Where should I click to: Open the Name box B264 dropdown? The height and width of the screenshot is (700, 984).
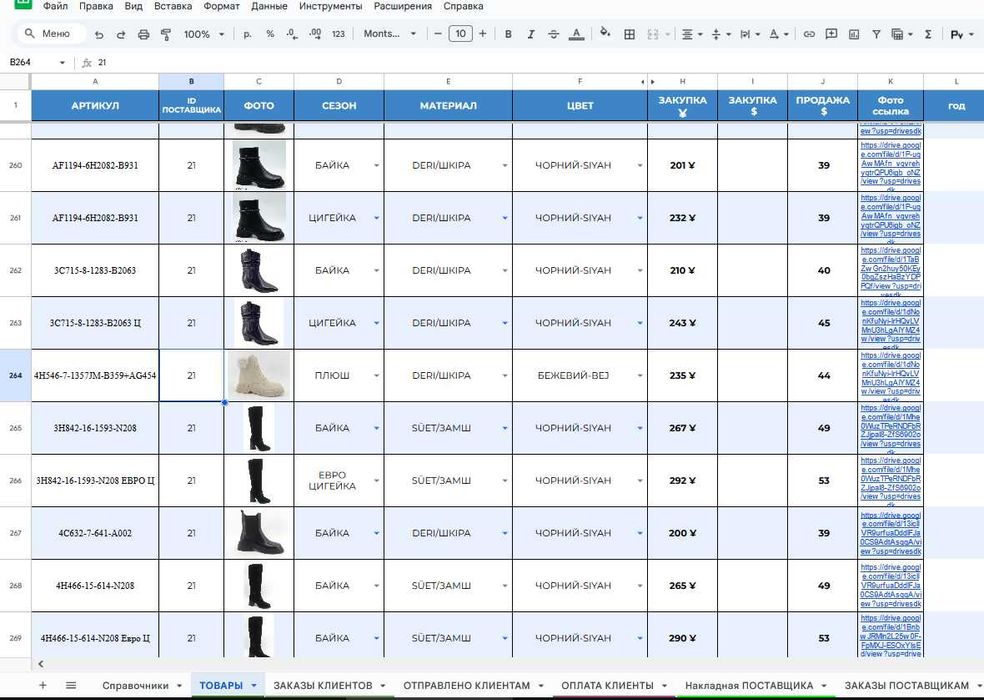click(62, 63)
